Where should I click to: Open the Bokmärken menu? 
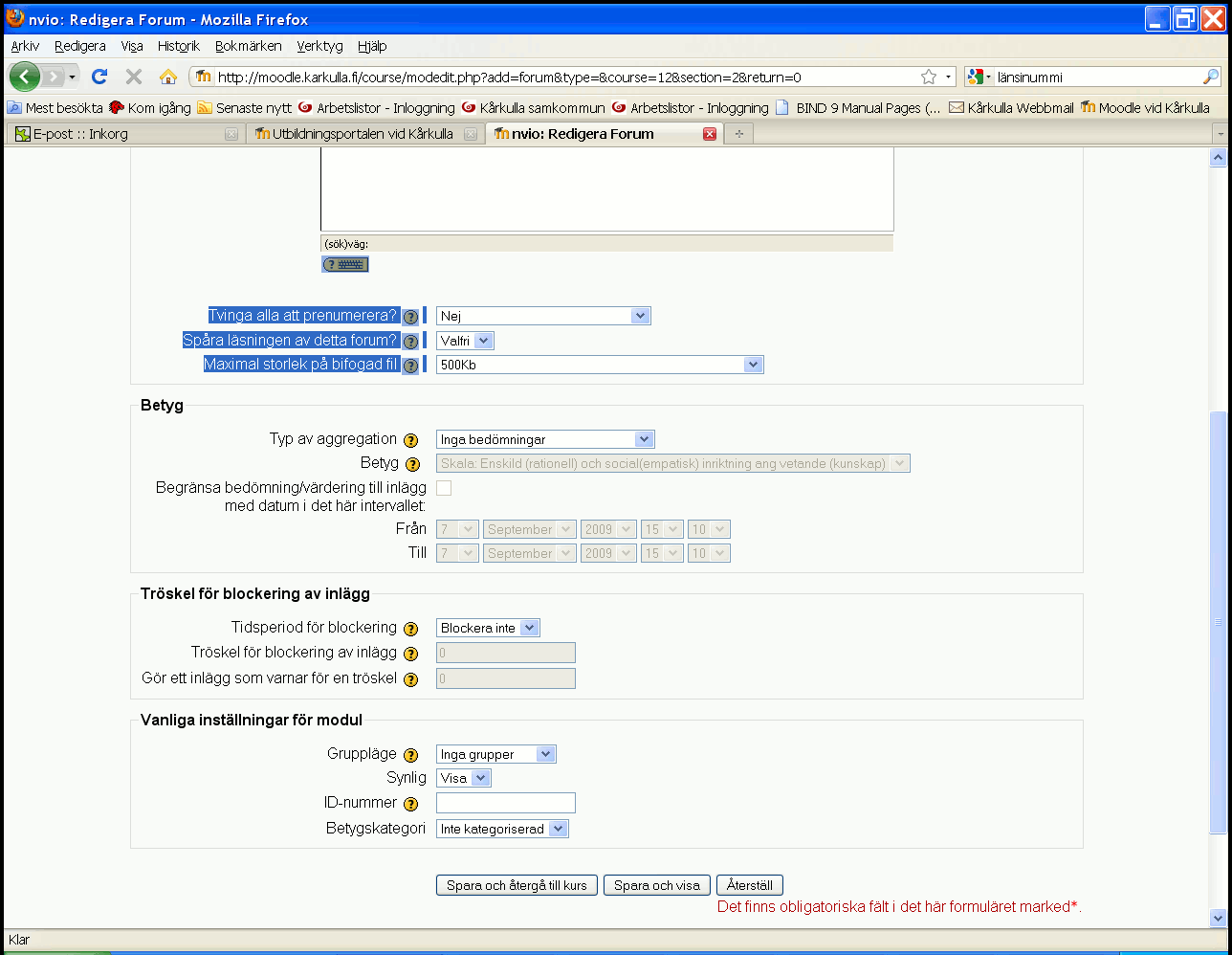coord(249,46)
